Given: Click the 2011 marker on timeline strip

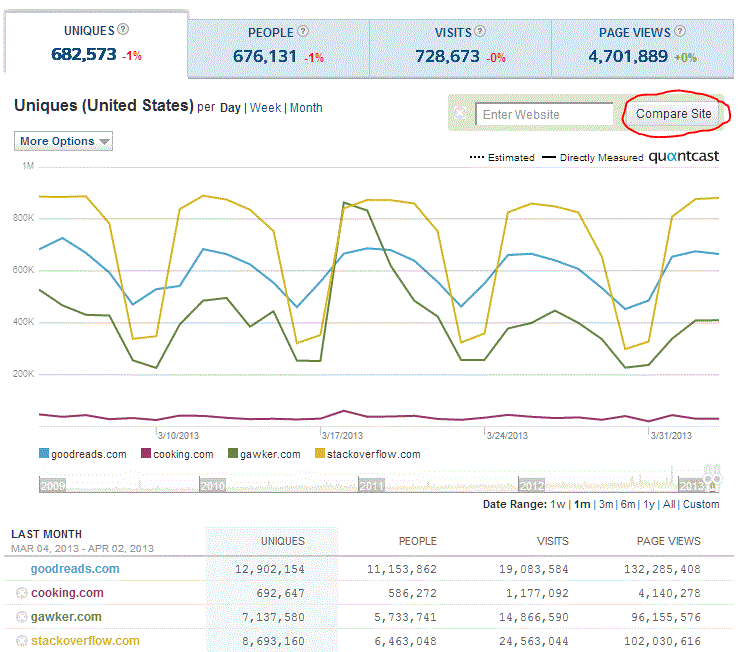Looking at the screenshot, I should pos(372,485).
